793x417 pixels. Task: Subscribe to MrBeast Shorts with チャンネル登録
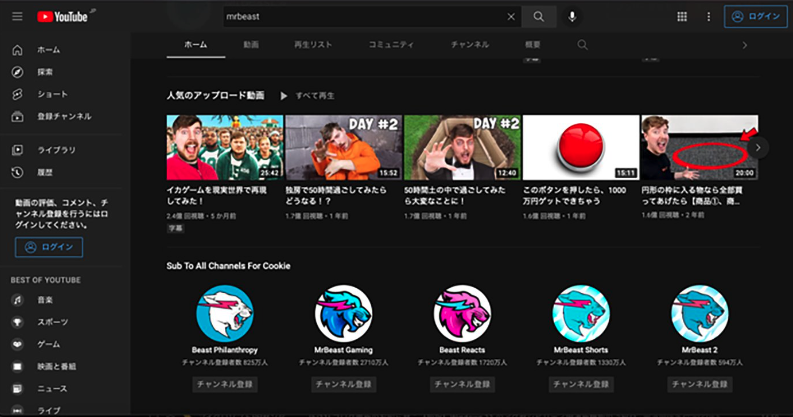581,384
